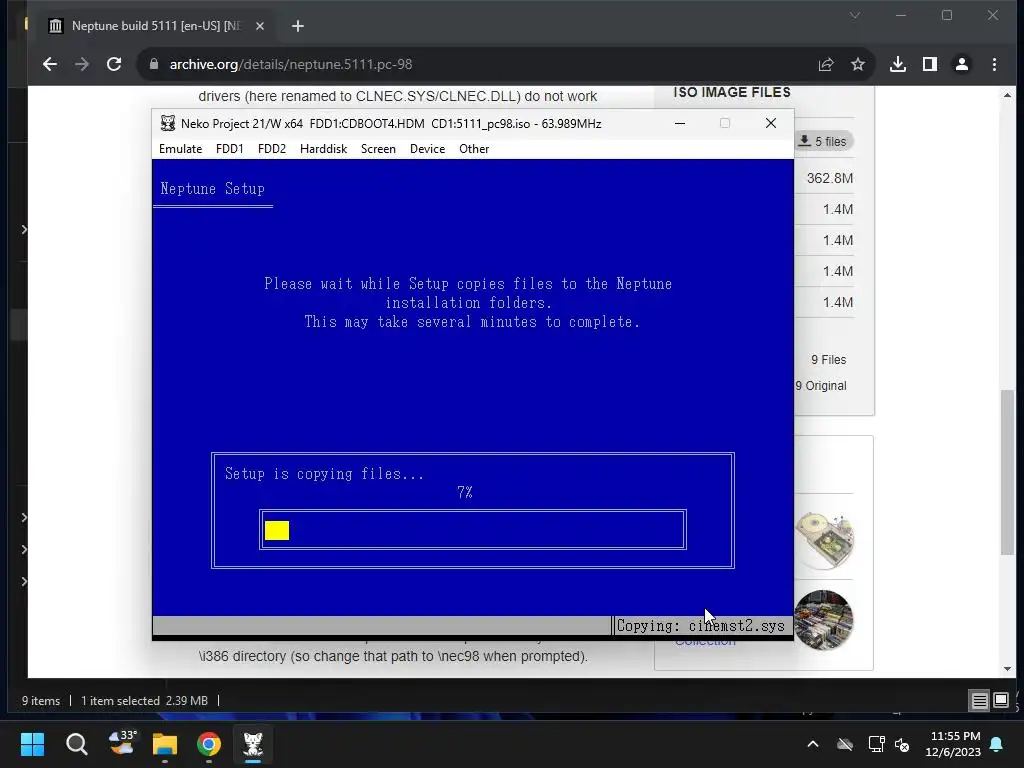The width and height of the screenshot is (1024, 768).
Task: Select the Neptune build 5111 browser tab
Action: (156, 26)
